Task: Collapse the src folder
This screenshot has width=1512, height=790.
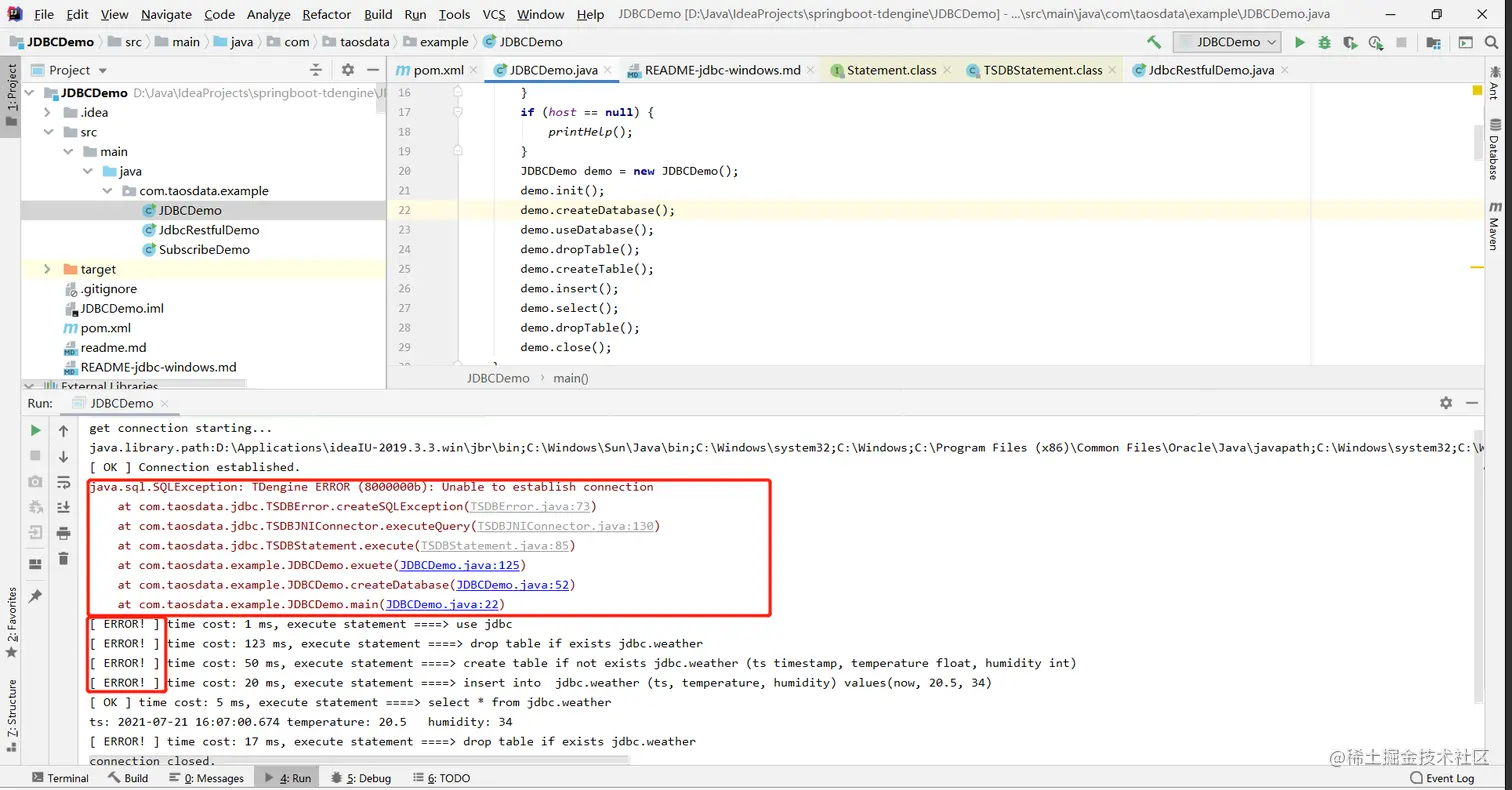Action: tap(47, 132)
